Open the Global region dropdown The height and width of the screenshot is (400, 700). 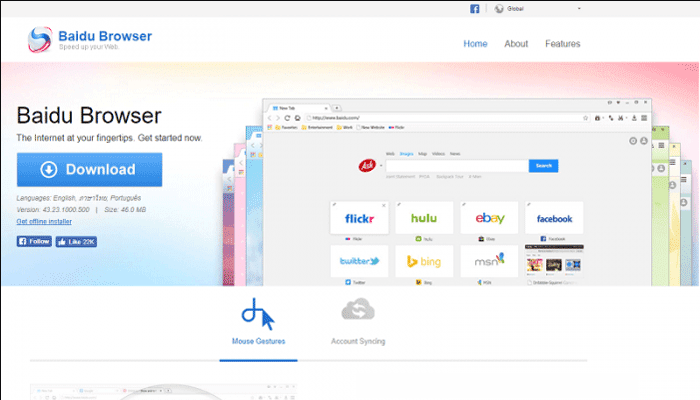tap(539, 8)
